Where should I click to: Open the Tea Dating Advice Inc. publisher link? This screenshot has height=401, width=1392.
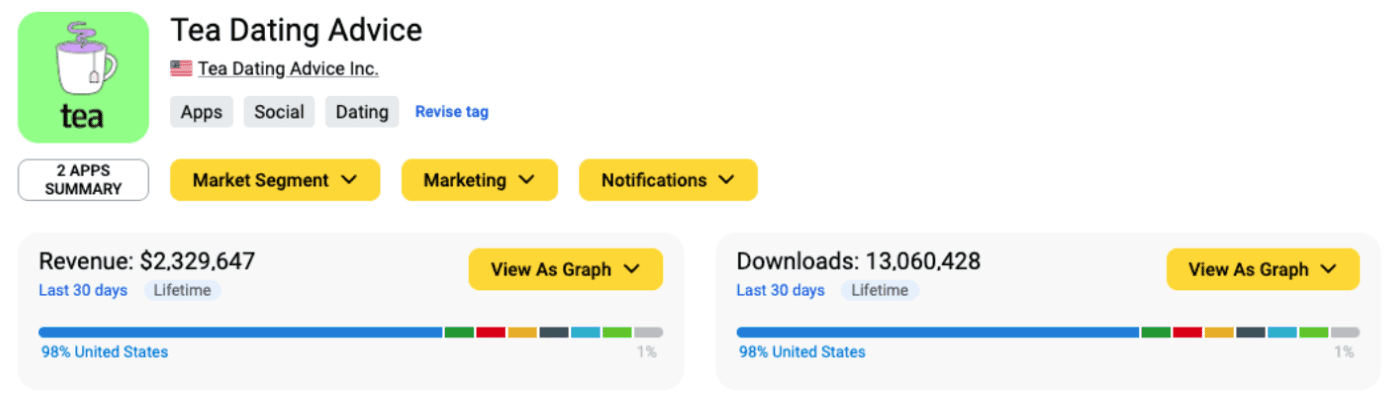pyautogui.click(x=288, y=69)
